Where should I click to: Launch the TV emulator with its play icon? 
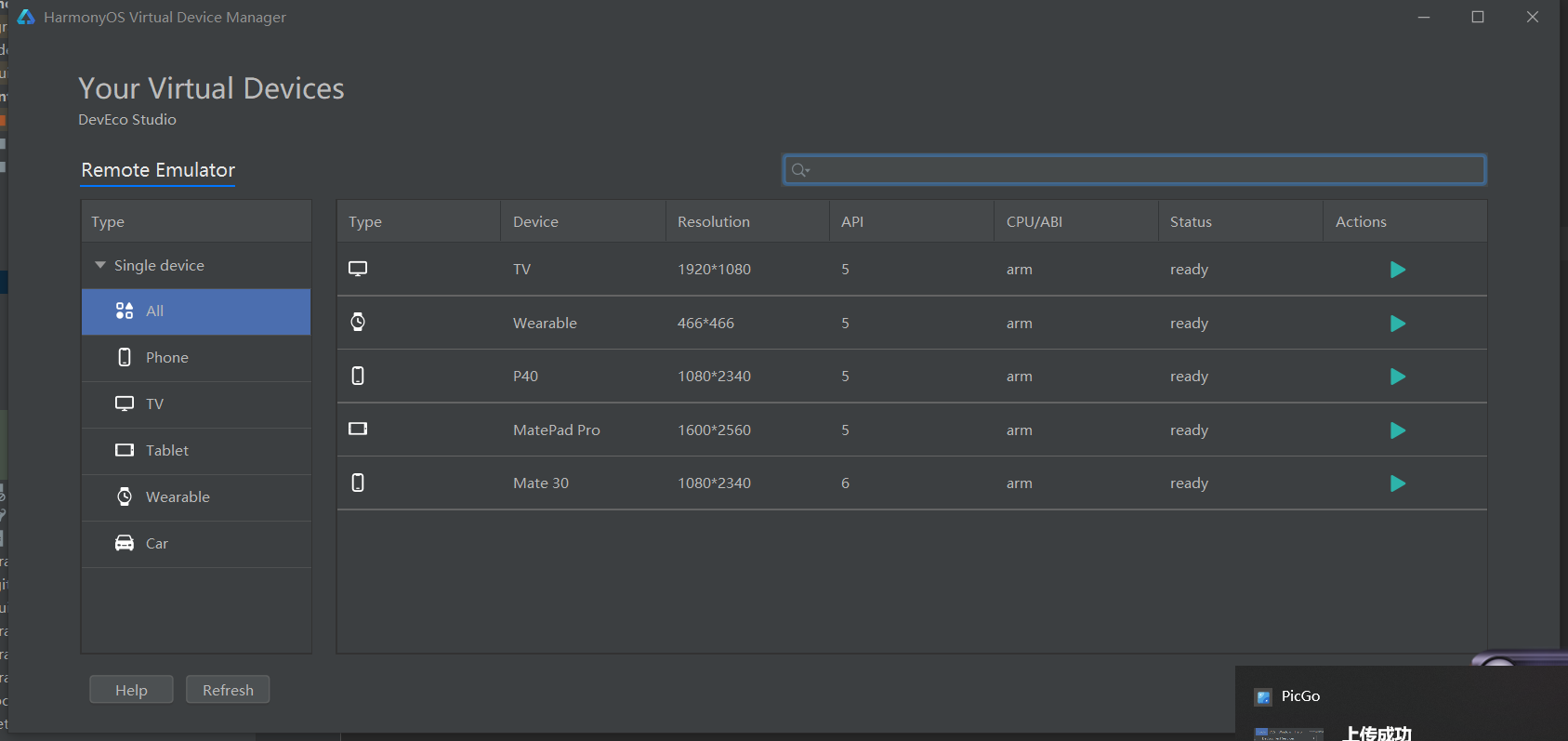(x=1397, y=270)
